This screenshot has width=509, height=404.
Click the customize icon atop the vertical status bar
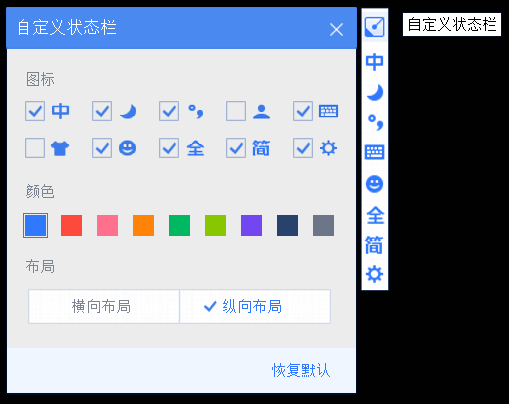375,27
